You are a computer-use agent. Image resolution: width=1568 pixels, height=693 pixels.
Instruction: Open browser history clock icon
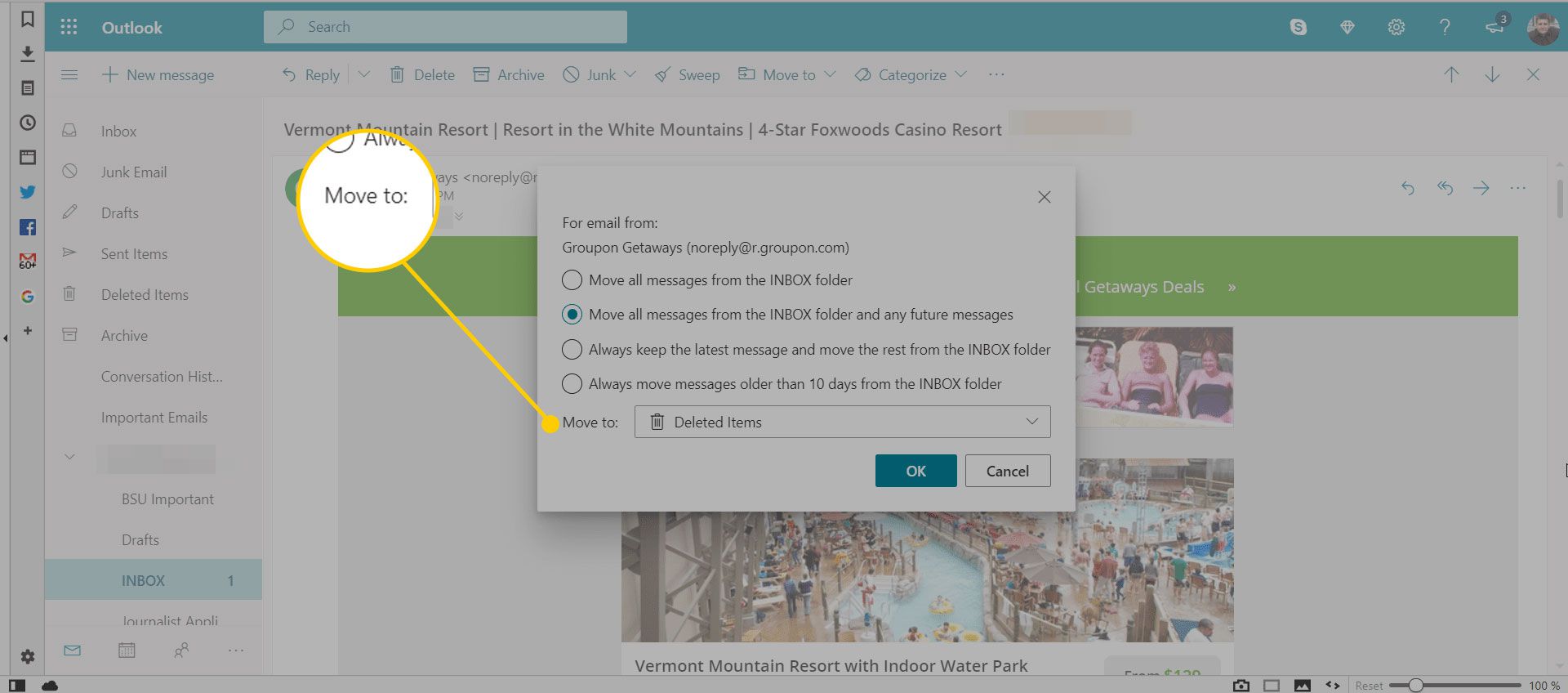[x=27, y=123]
